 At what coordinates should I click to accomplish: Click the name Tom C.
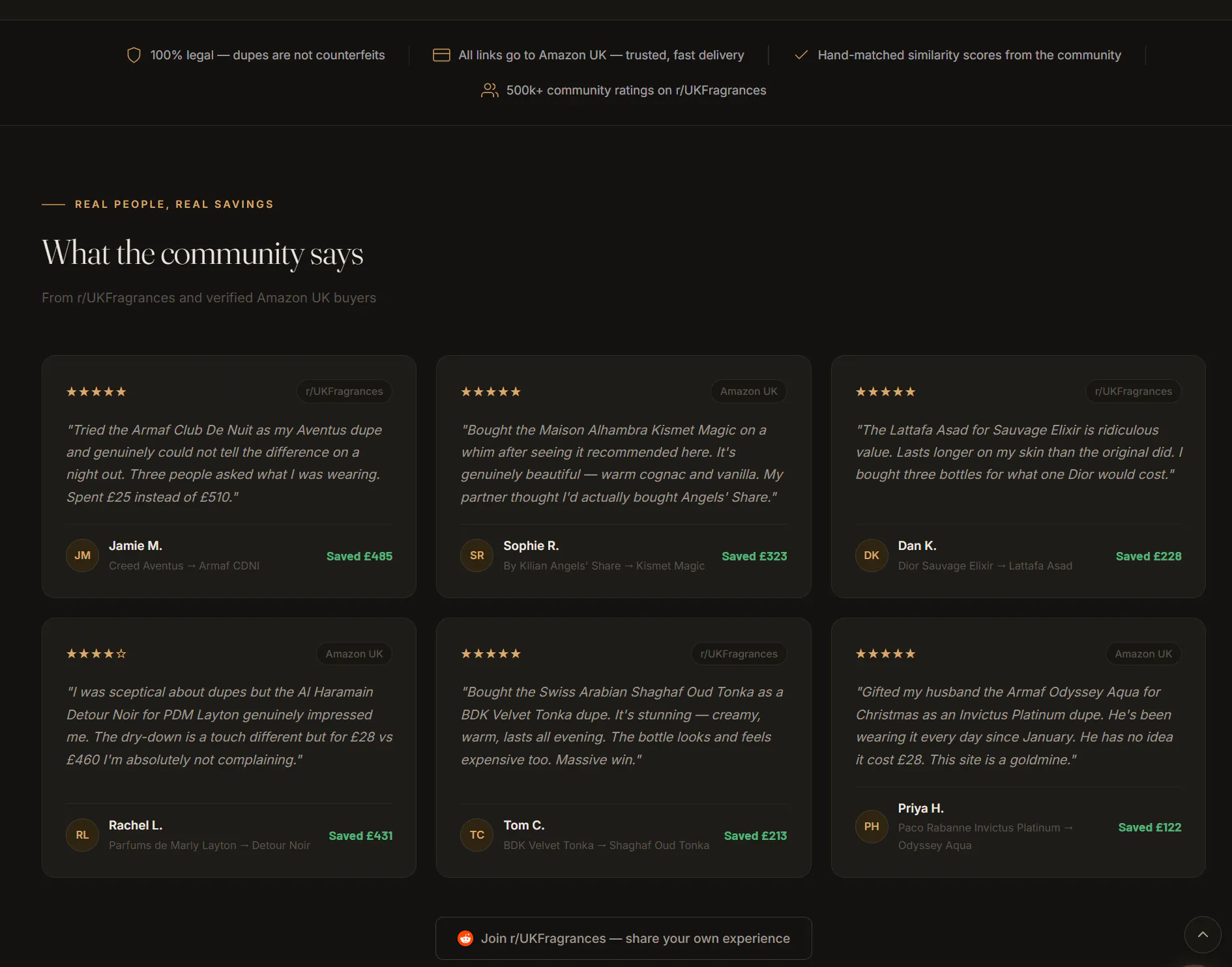tap(524, 826)
